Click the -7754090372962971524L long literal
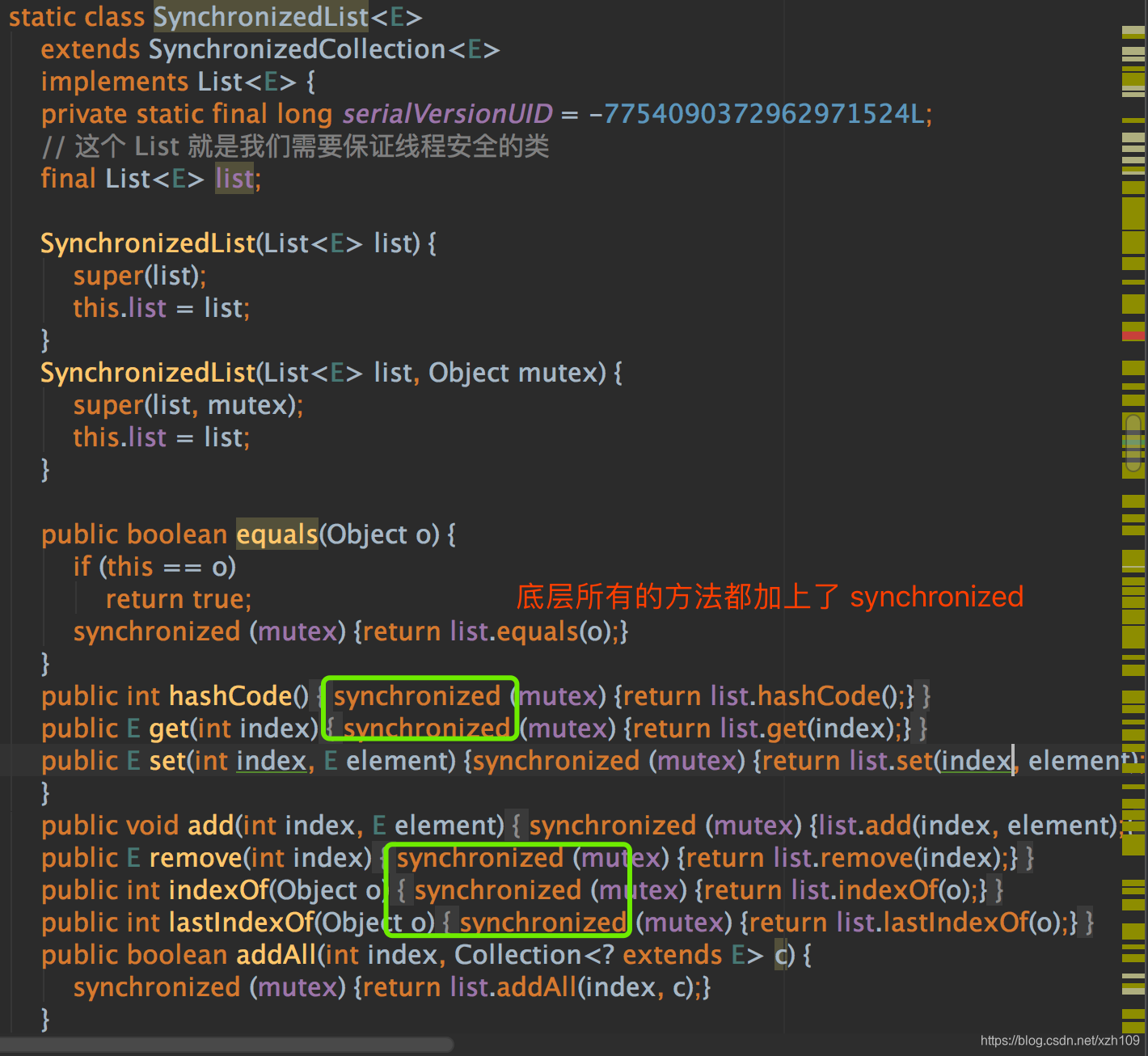Screen dimensions: 1148x1056 click(x=757, y=114)
